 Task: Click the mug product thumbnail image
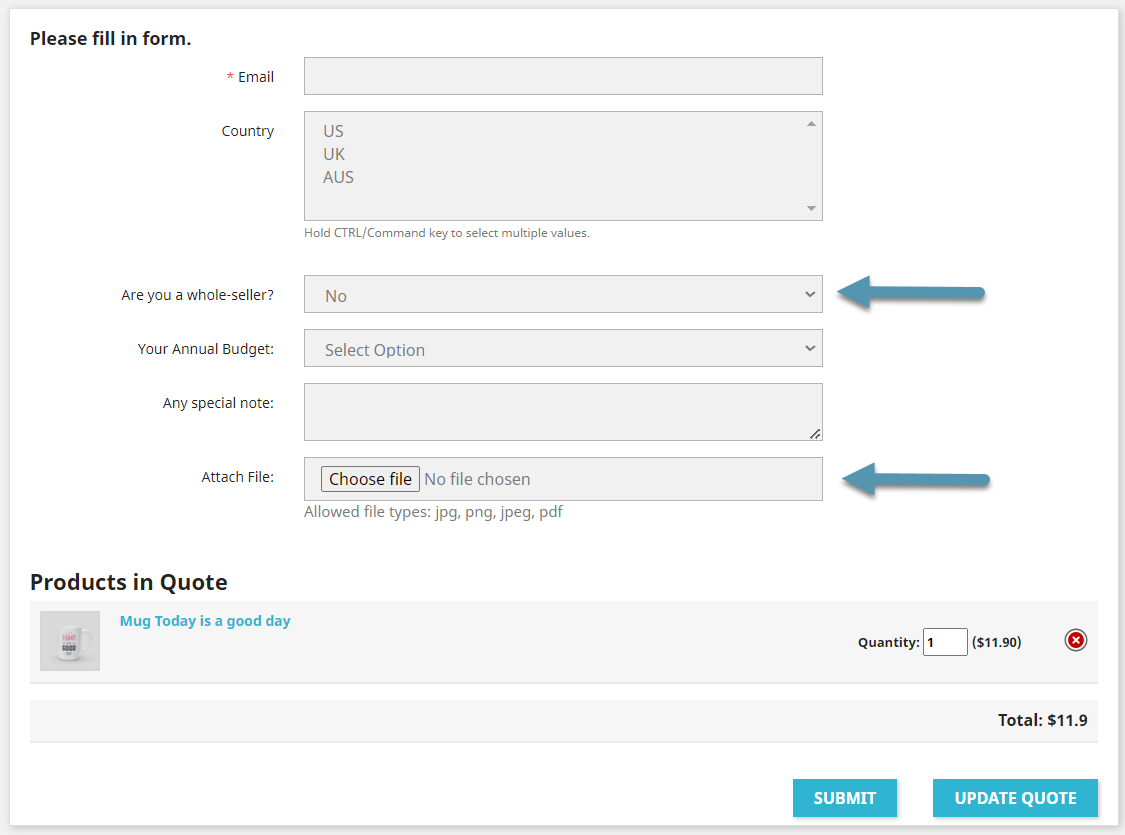click(69, 639)
